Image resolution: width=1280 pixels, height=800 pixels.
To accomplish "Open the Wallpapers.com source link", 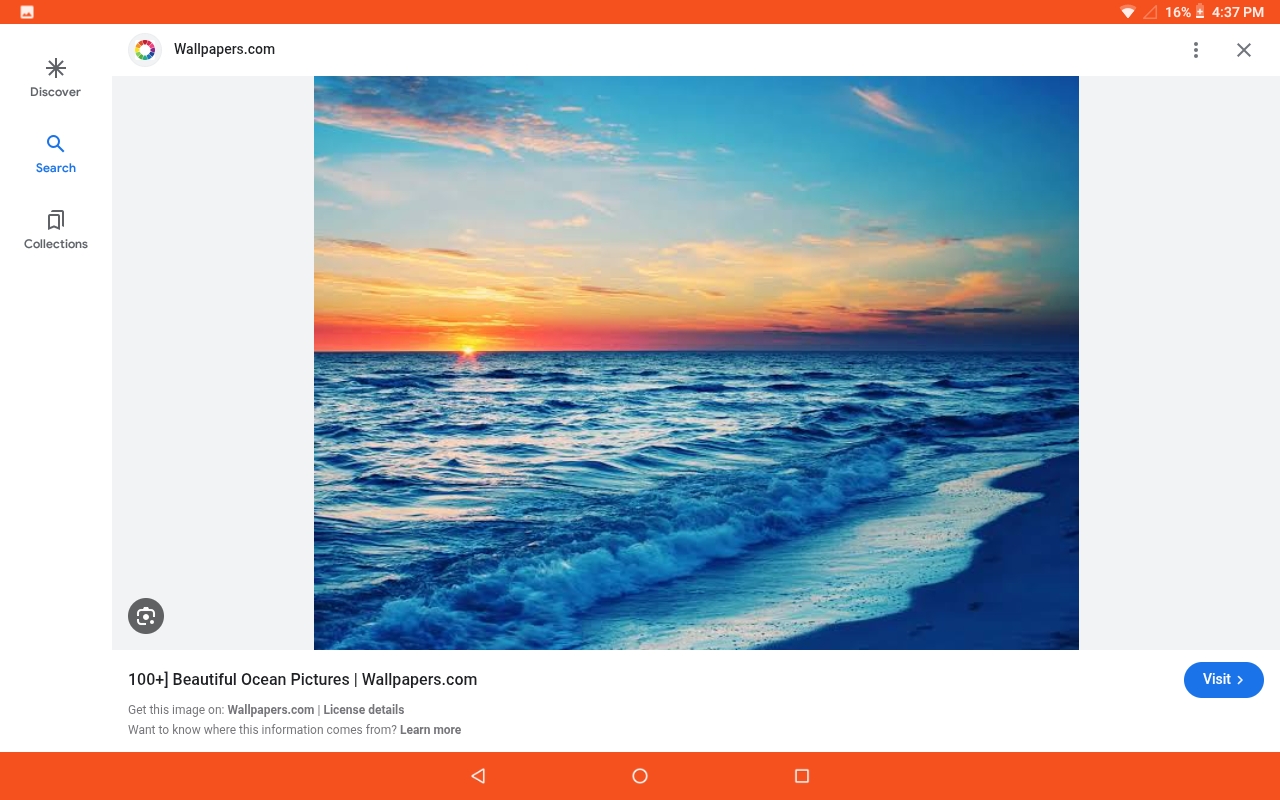I will click(271, 710).
